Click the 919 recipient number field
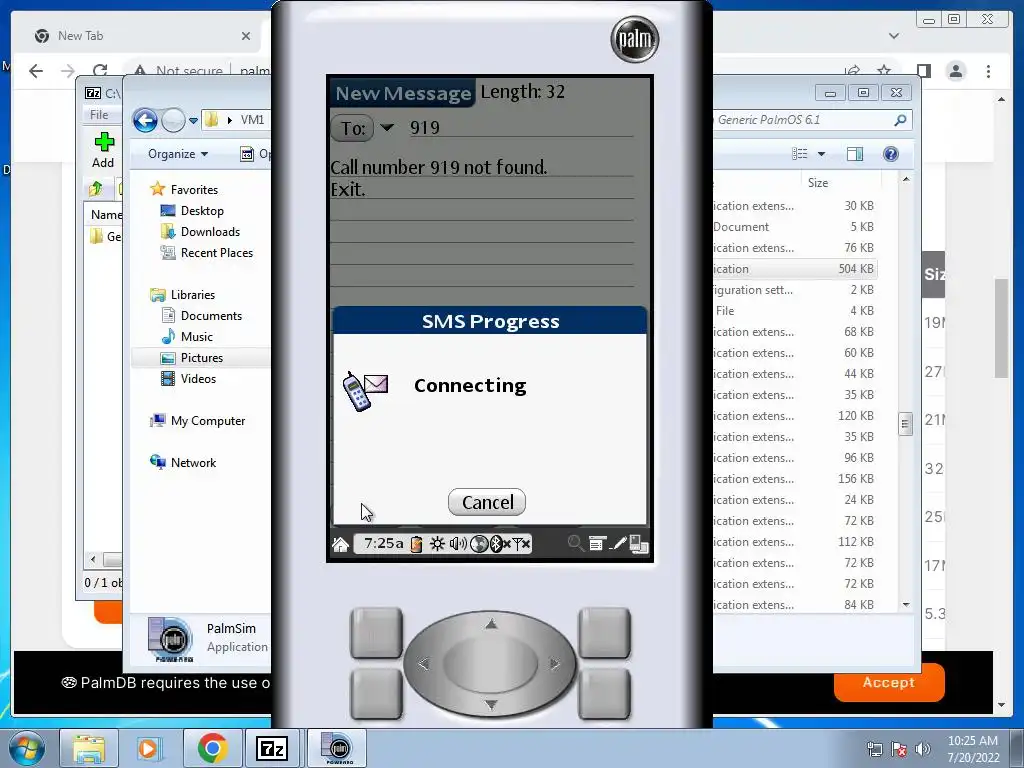Screen dimensions: 1024x768 coord(521,127)
